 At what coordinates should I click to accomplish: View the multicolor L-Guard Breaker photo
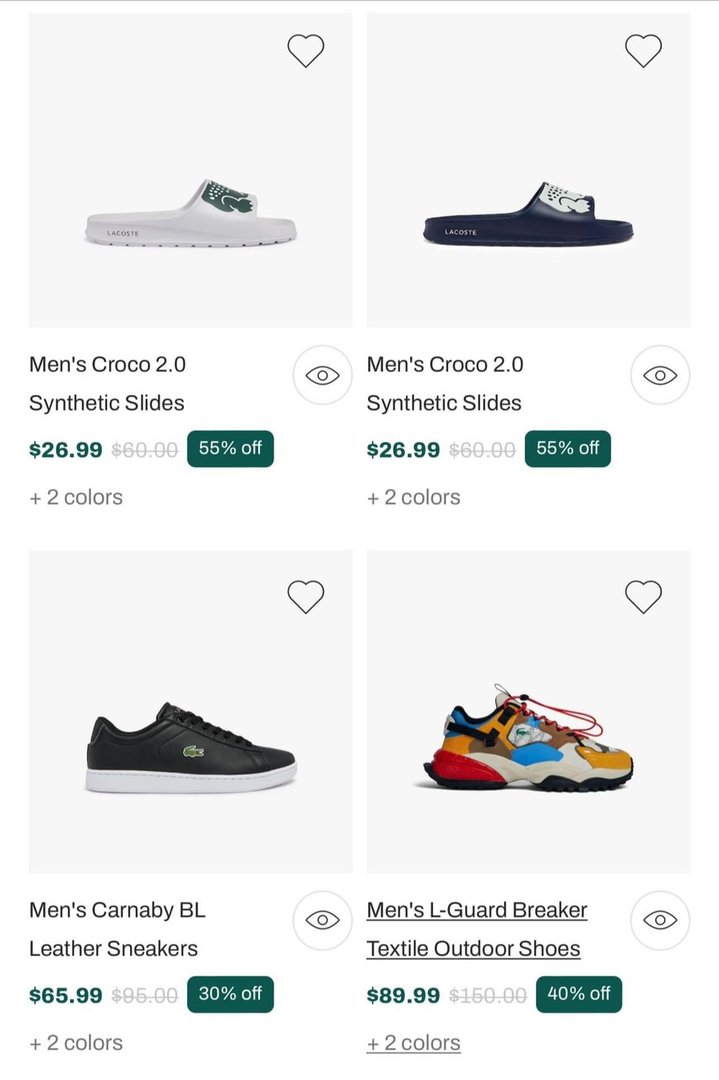(x=528, y=740)
